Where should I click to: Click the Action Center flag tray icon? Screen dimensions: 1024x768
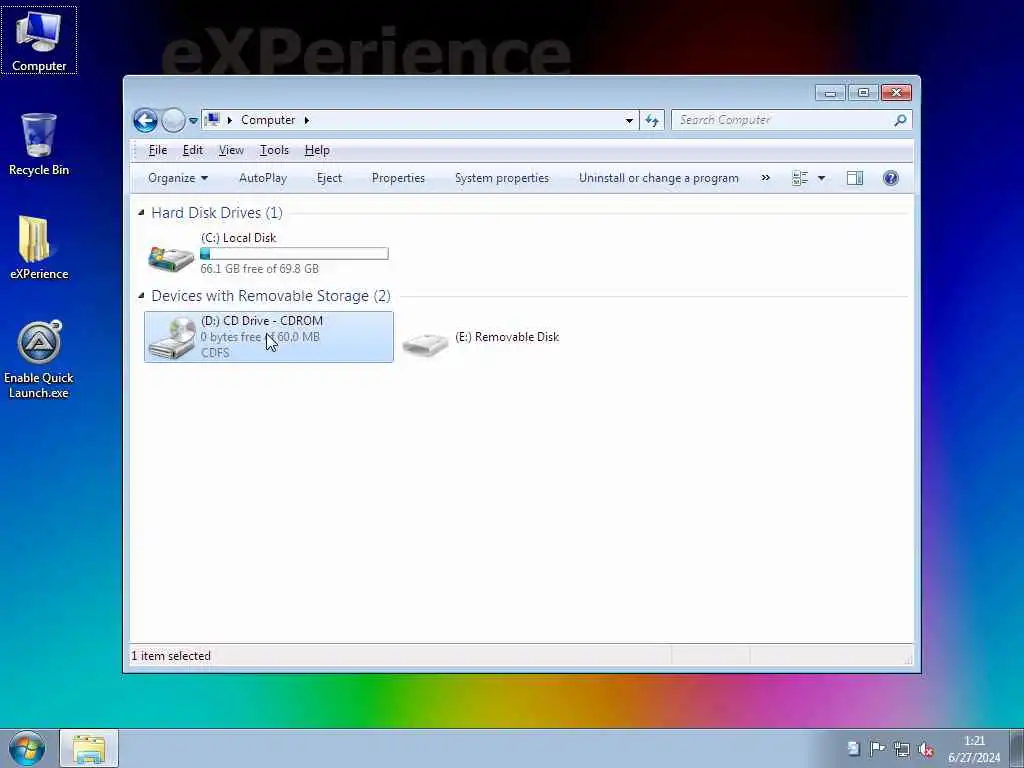pos(876,749)
